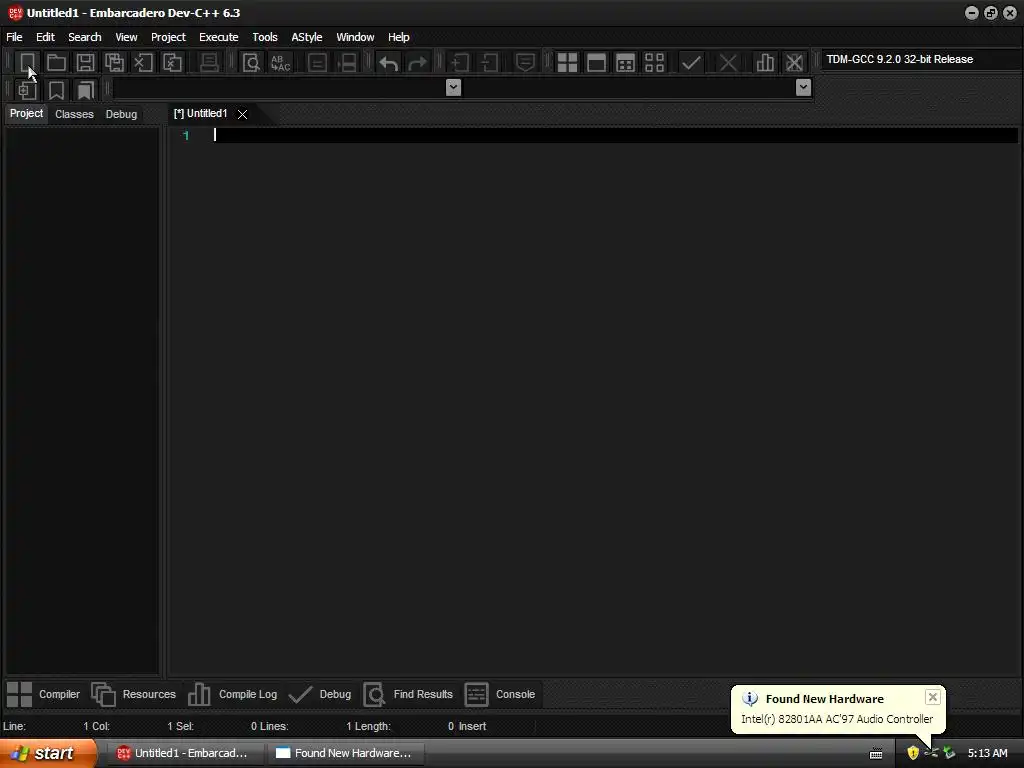Open the Search menu
The image size is (1024, 768).
coord(85,37)
